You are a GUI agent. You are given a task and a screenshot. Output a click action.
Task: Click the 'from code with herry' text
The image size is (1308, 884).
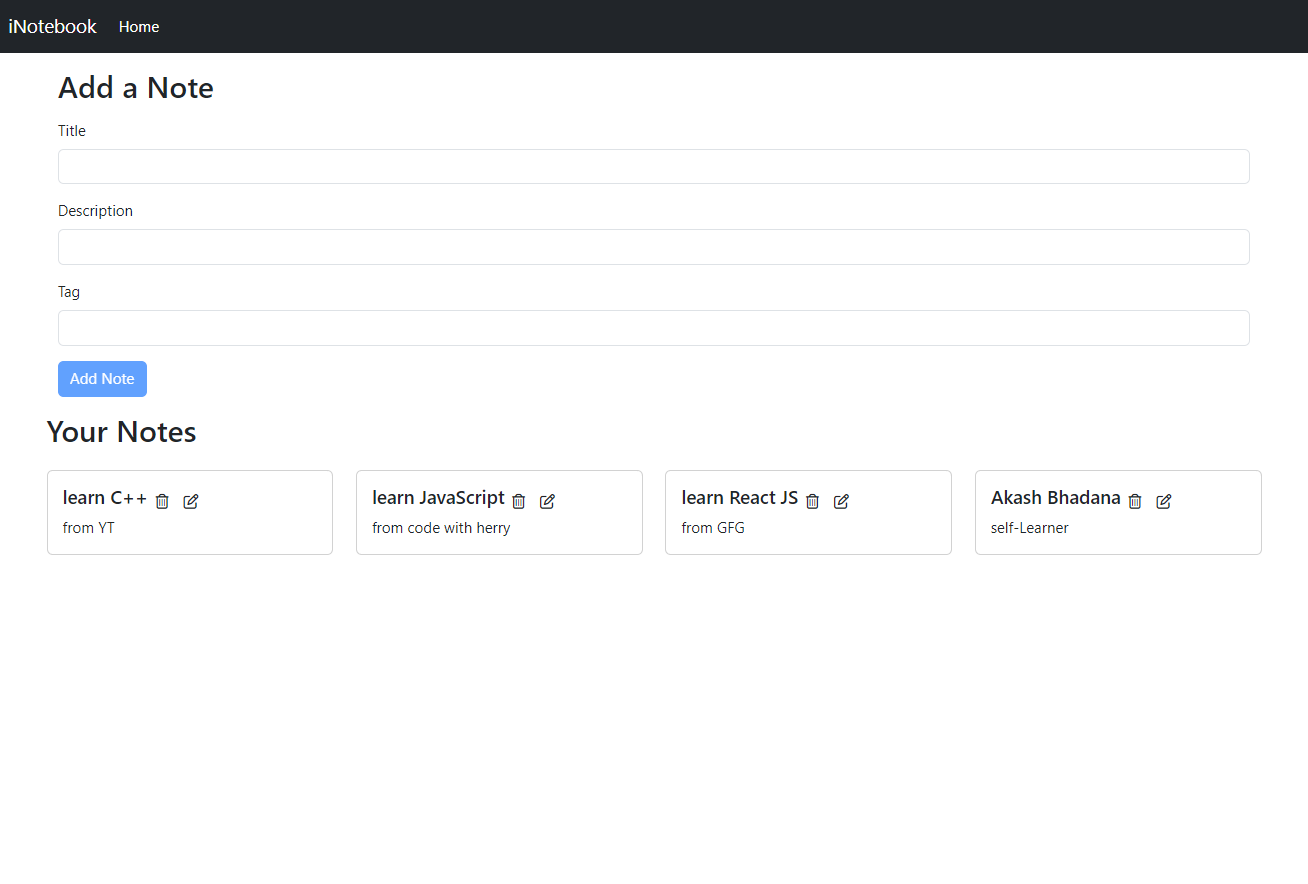click(441, 528)
